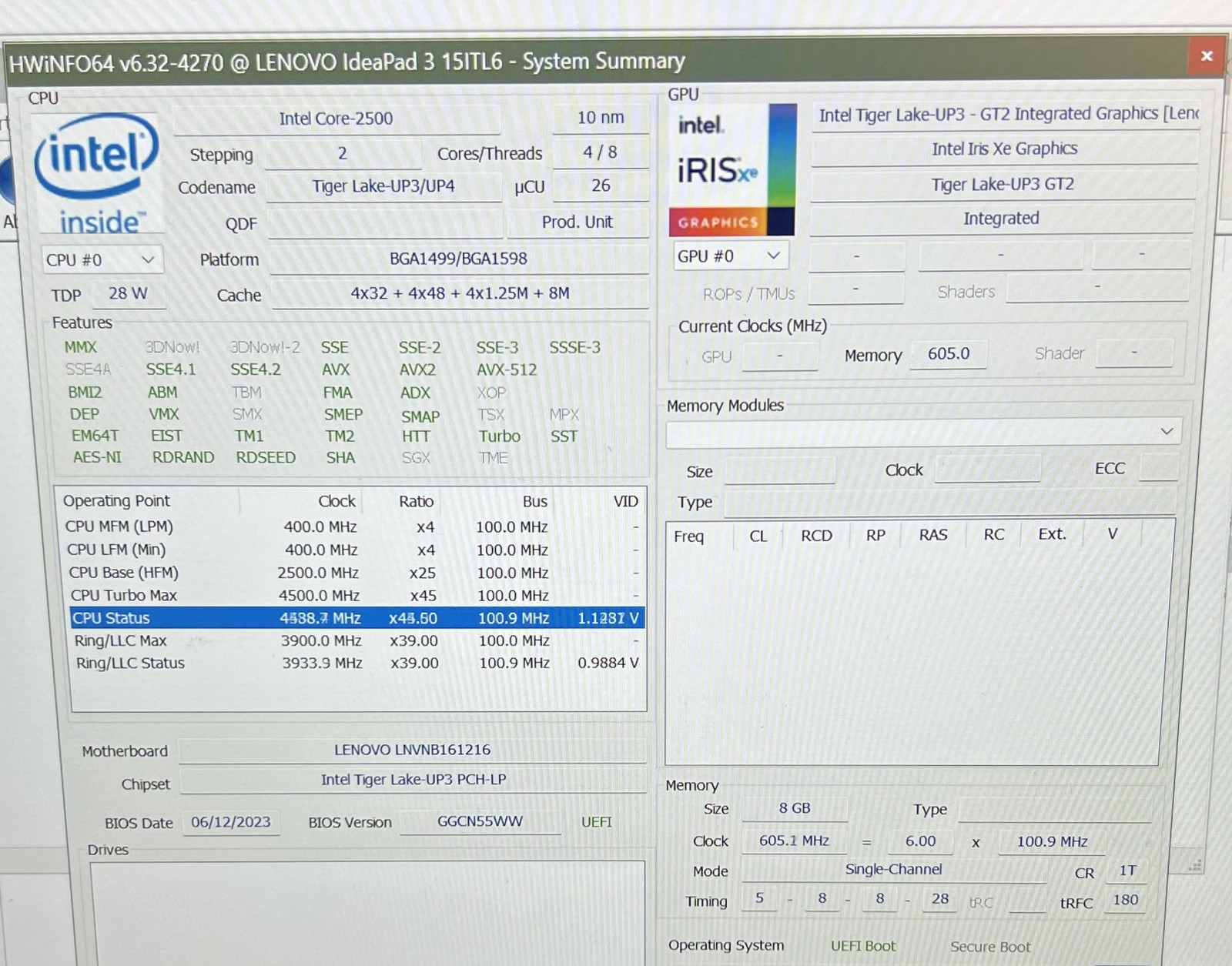The image size is (1232, 966).
Task: Click the EM64T feature label
Action: (95, 436)
